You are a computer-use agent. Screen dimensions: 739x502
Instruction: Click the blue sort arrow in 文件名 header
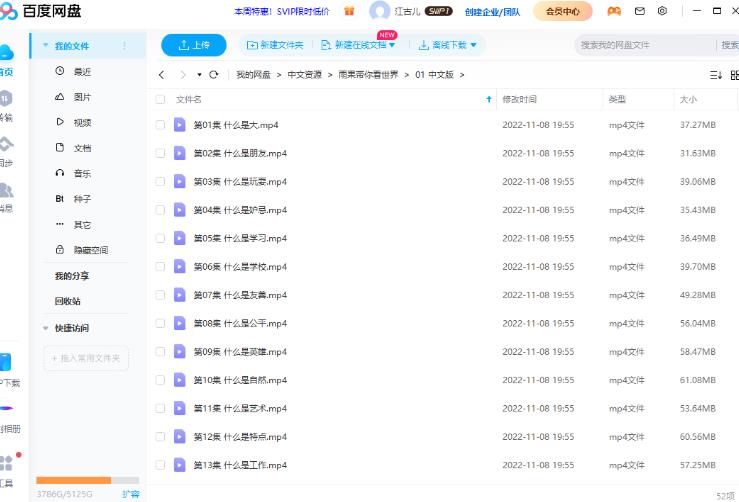coord(489,99)
